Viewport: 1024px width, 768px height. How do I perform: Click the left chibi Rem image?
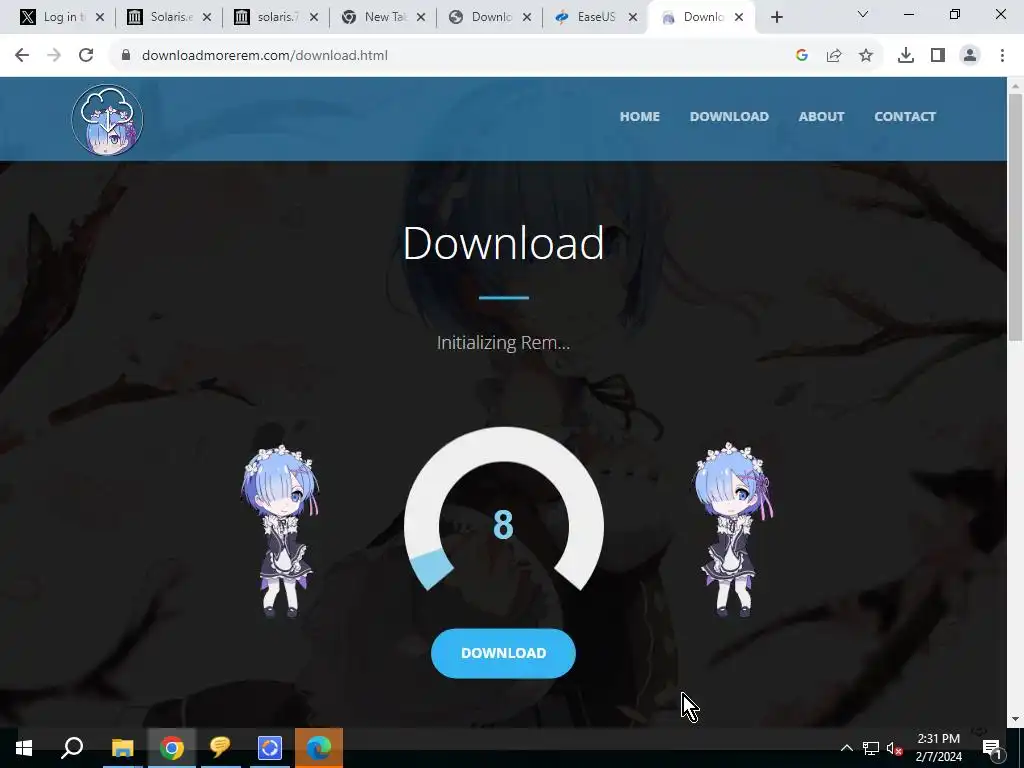[280, 530]
